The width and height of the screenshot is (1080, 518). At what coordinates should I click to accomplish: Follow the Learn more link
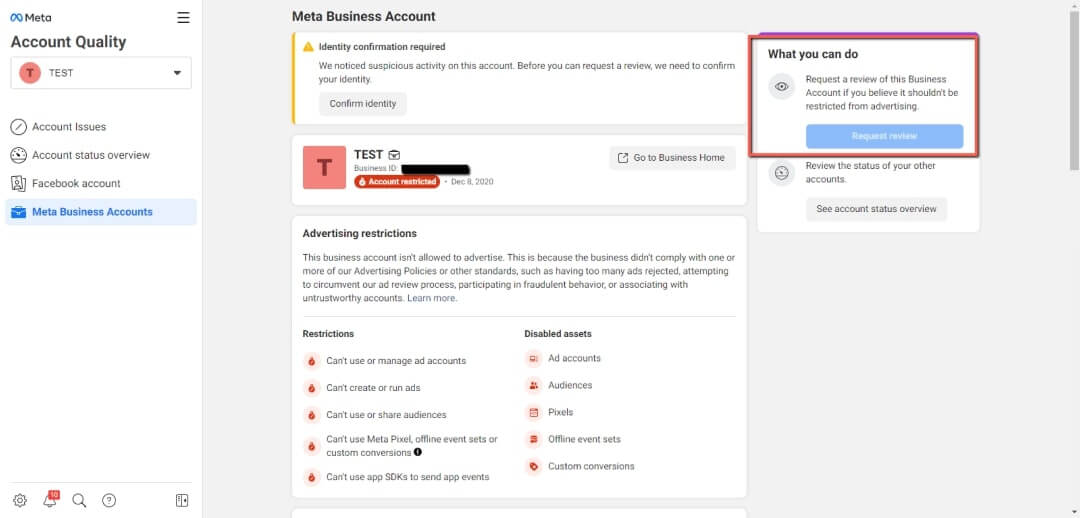(432, 298)
